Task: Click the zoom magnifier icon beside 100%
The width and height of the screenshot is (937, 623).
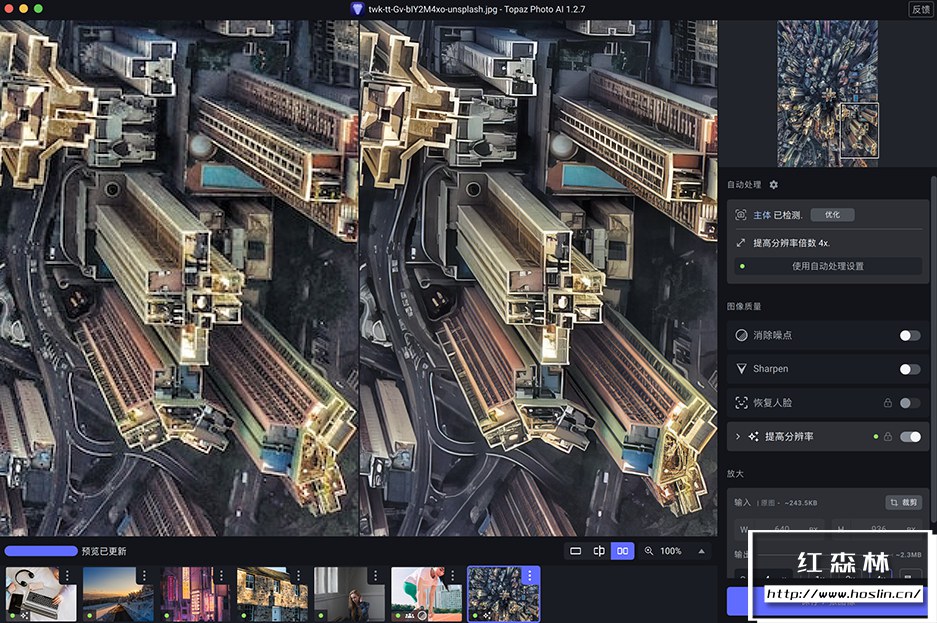Action: tap(648, 551)
